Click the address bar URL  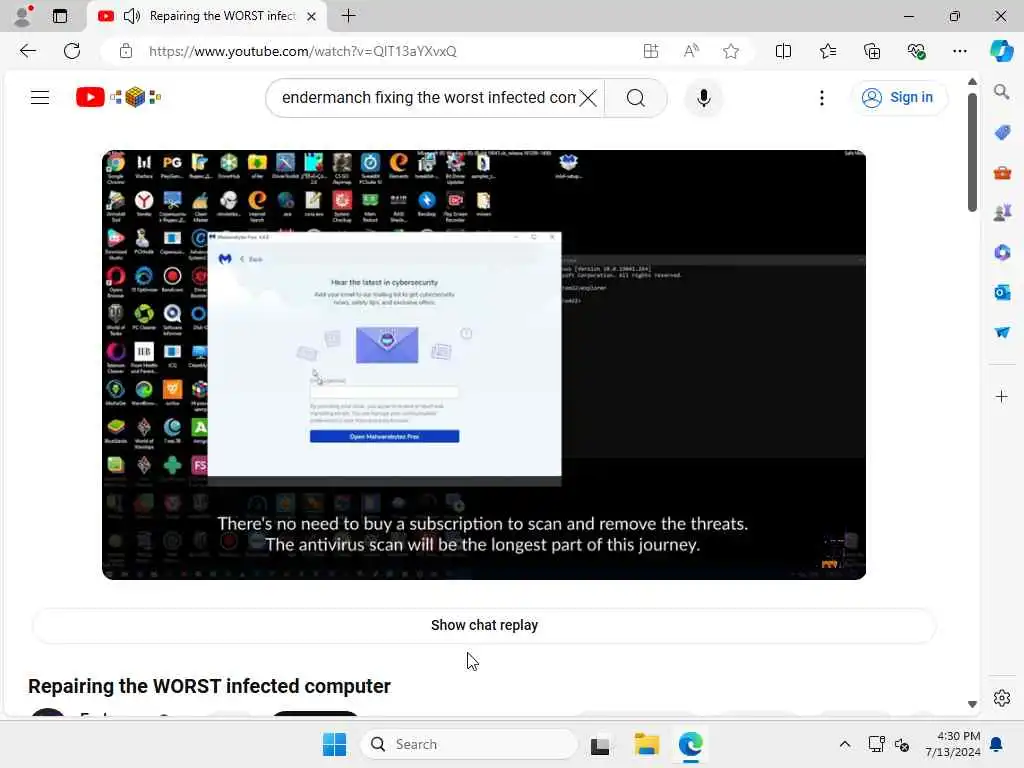pyautogui.click(x=302, y=51)
